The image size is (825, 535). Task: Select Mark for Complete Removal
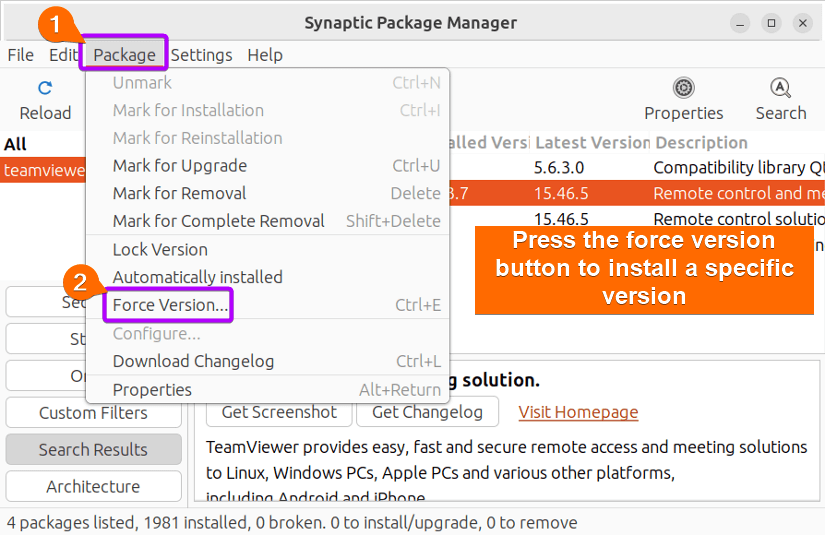[268, 221]
